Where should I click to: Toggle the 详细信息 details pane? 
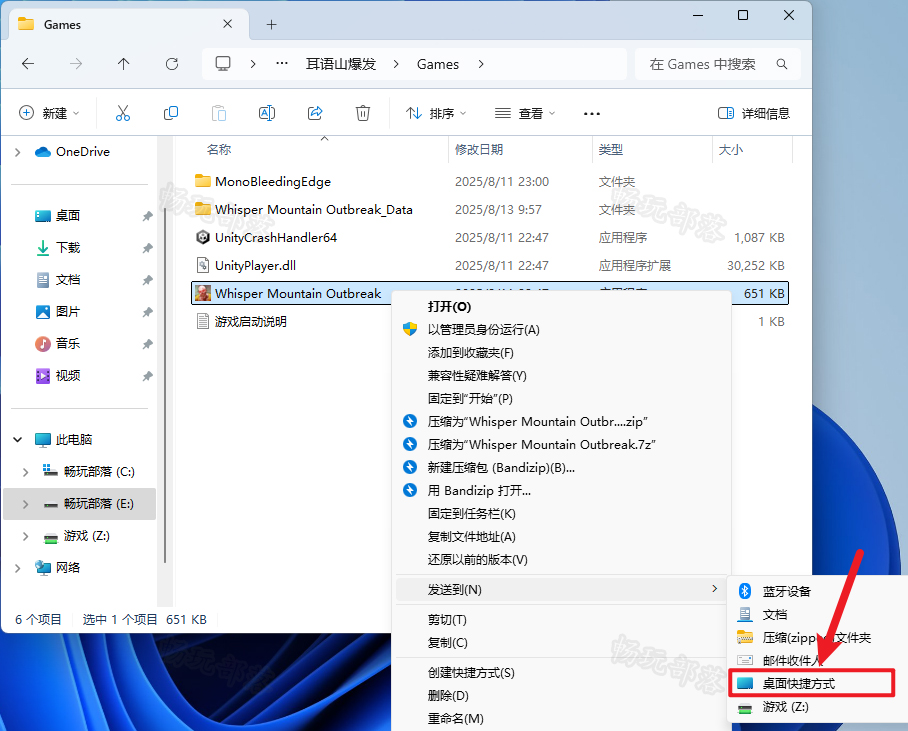pyautogui.click(x=754, y=113)
